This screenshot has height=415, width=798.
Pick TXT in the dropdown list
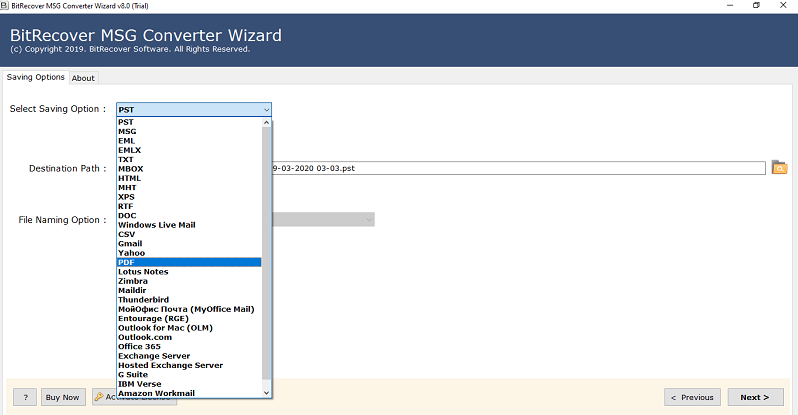point(189,159)
